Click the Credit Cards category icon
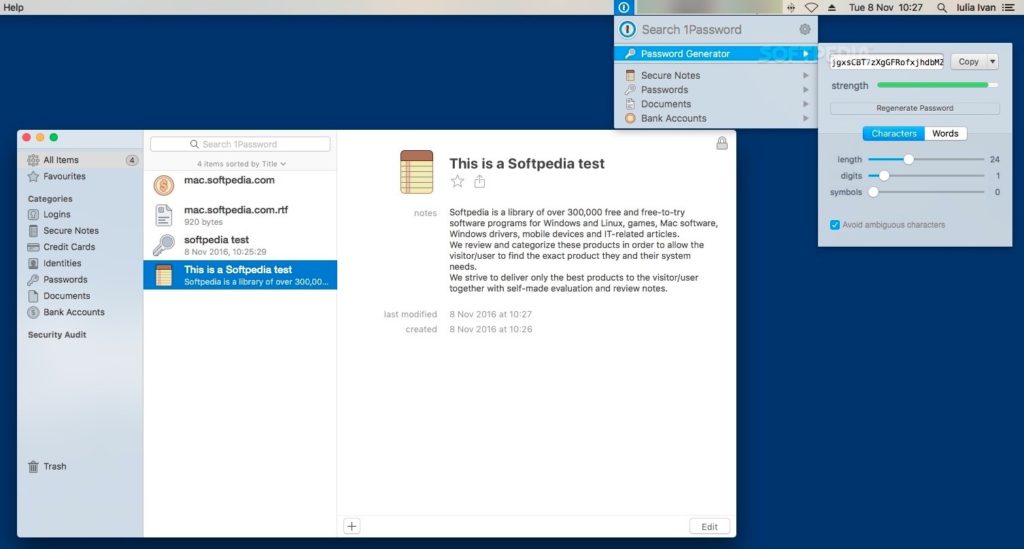The image size is (1024, 549). [x=33, y=247]
